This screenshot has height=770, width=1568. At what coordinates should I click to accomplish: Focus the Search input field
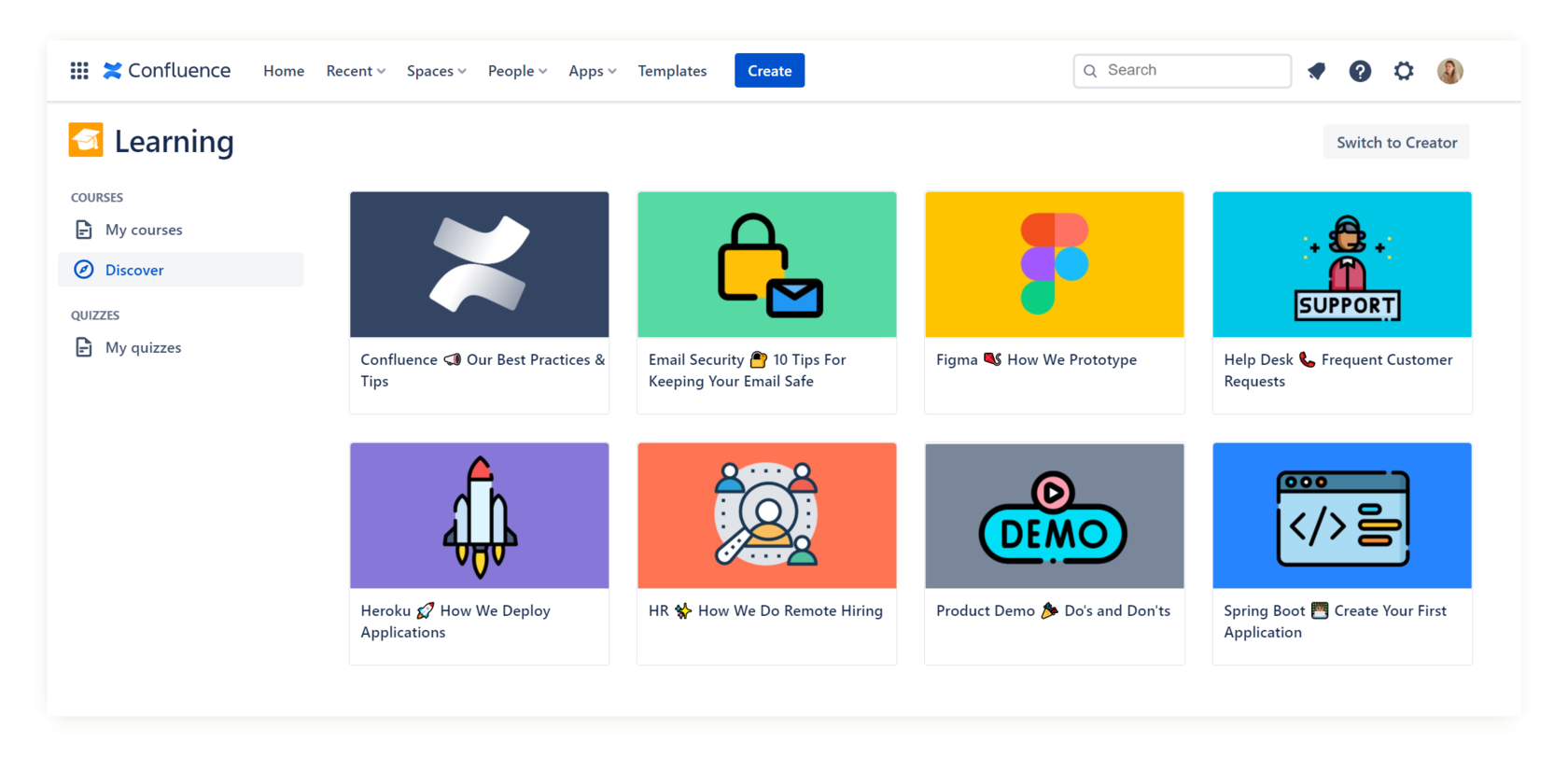pyautogui.click(x=1183, y=71)
